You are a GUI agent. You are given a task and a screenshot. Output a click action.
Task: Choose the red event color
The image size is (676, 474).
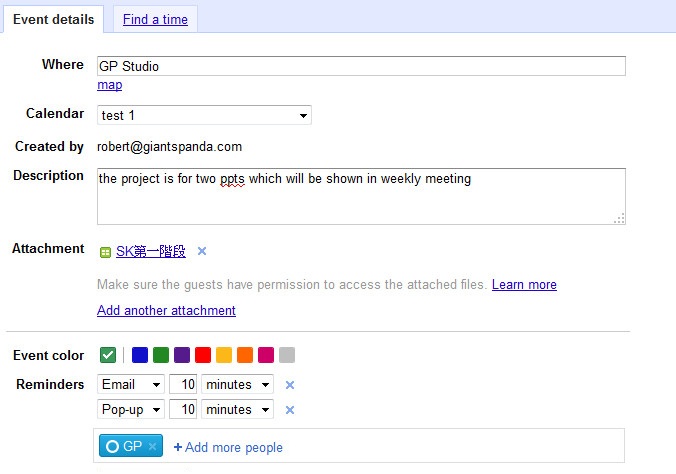pos(203,355)
